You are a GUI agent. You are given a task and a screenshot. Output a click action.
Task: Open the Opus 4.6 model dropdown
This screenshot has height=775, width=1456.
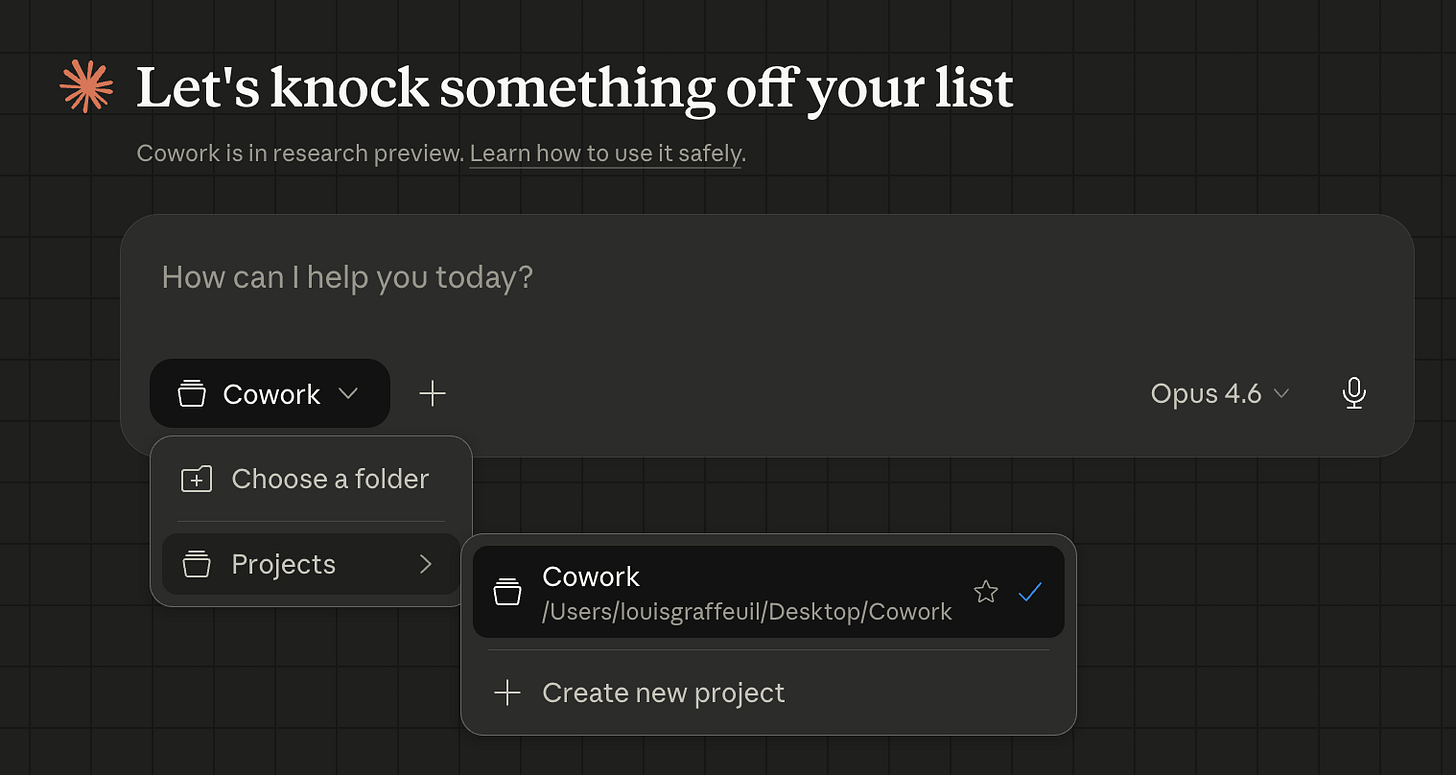(1220, 394)
